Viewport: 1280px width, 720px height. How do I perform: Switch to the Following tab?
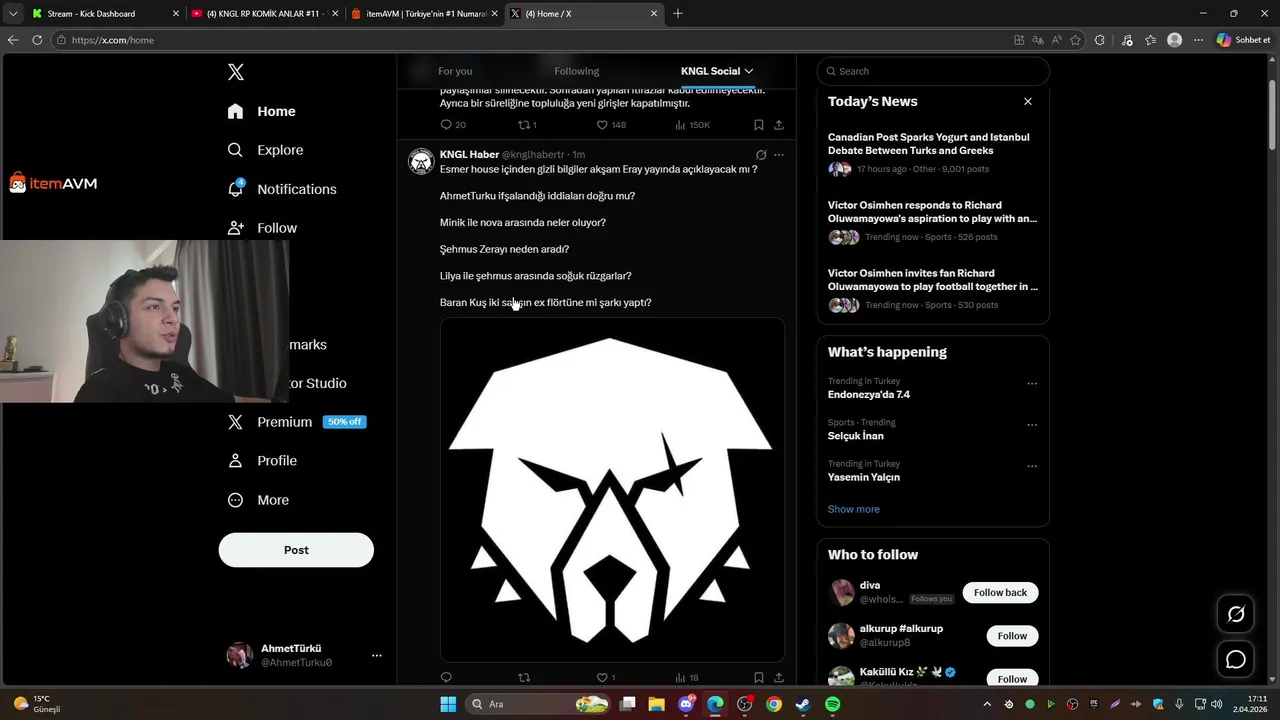pos(577,71)
